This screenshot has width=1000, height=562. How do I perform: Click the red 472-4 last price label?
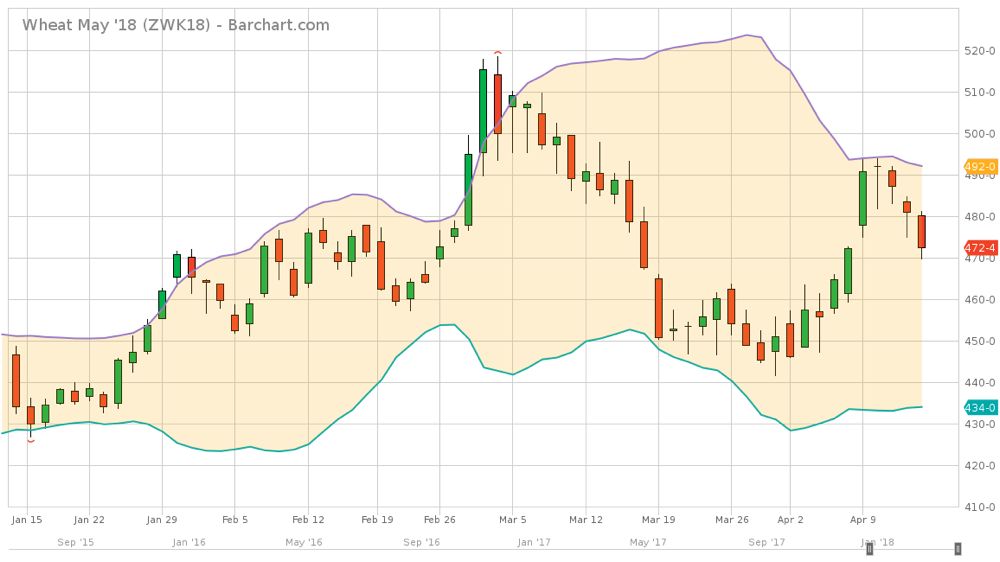point(980,248)
